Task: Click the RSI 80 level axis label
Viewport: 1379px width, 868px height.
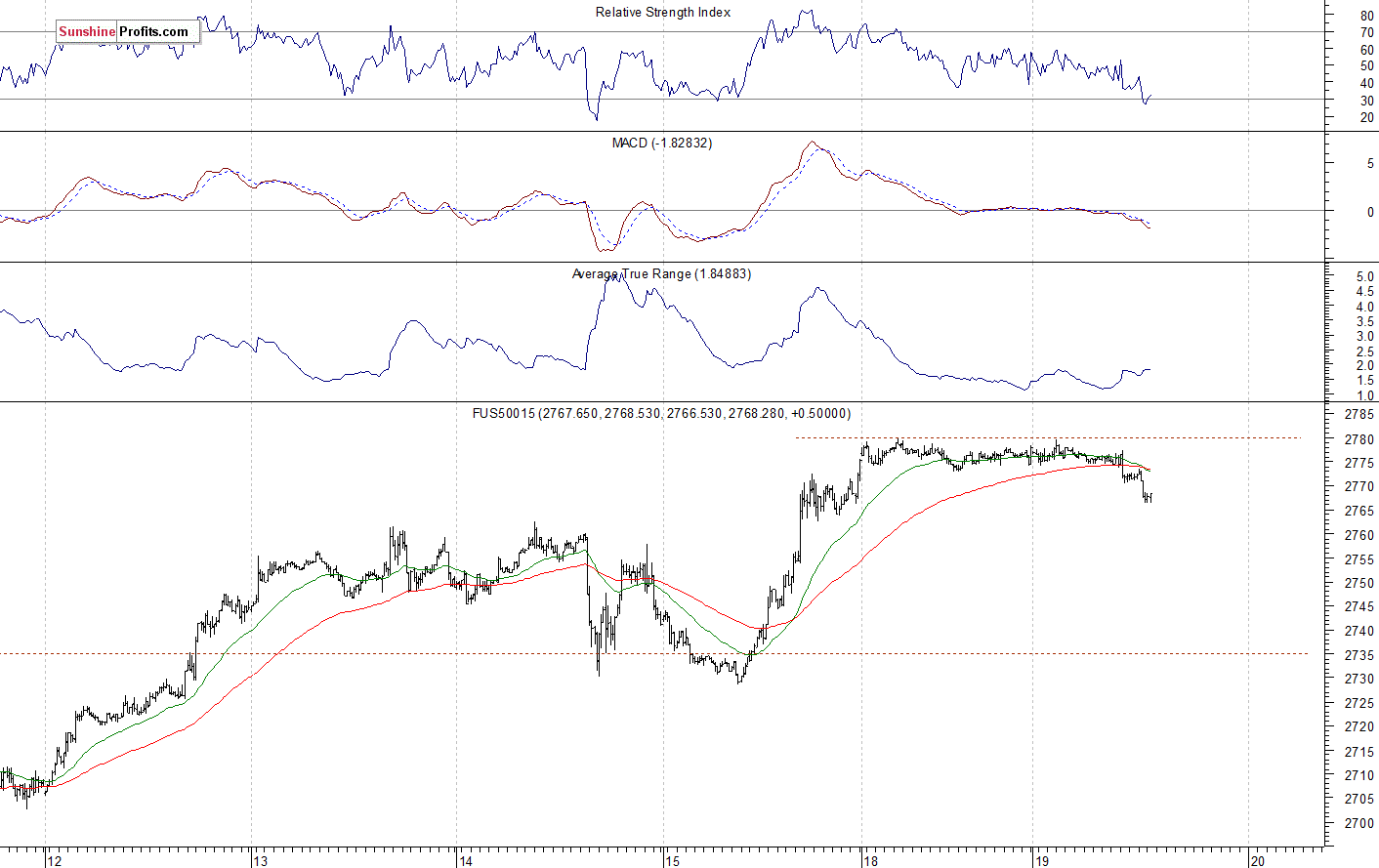Action: click(x=1366, y=17)
